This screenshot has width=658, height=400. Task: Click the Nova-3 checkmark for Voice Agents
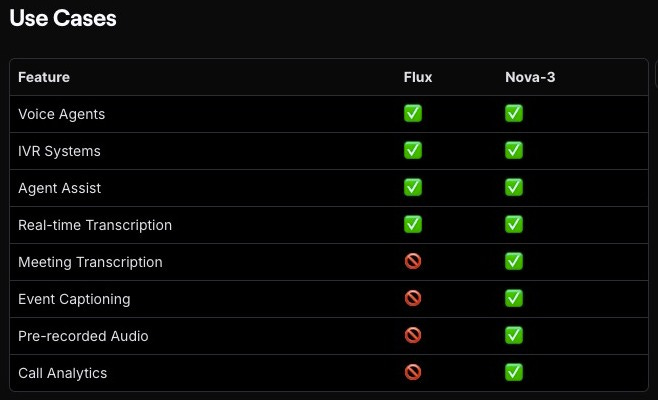pos(514,113)
